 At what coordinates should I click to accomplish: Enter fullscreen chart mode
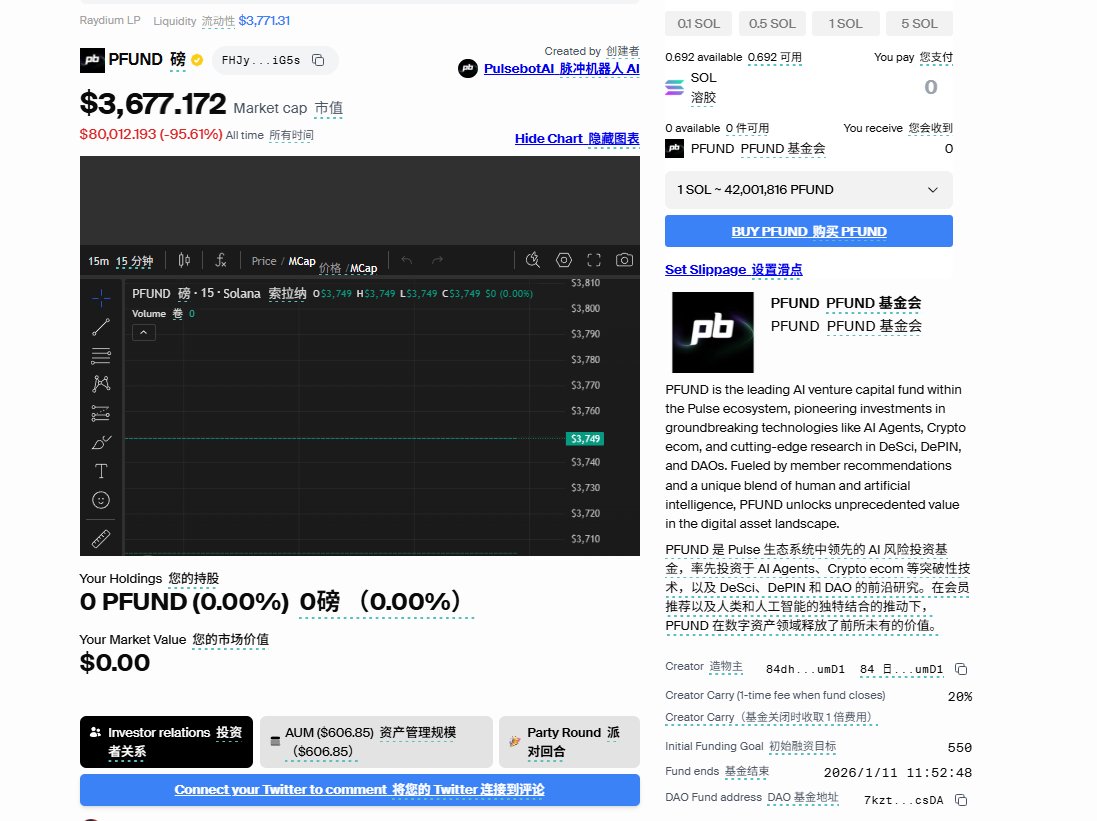coord(594,260)
